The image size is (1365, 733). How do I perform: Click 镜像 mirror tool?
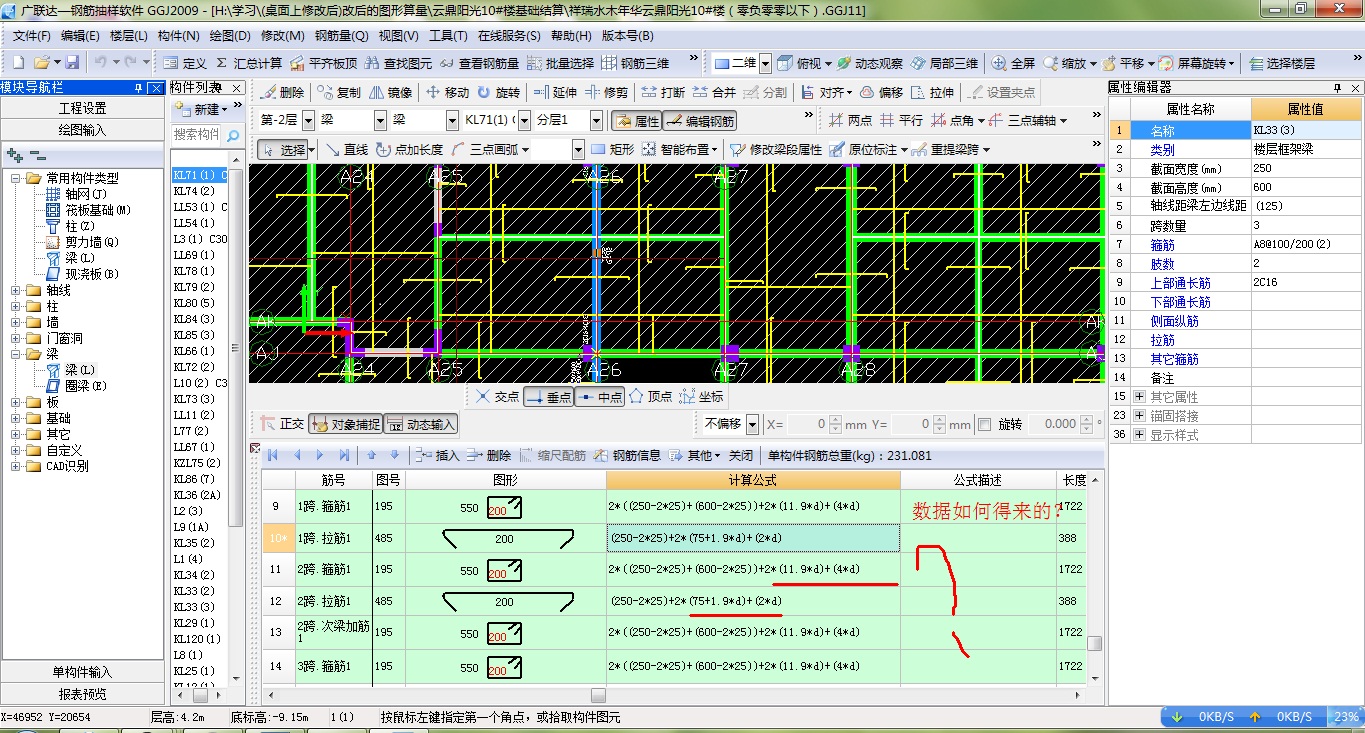(390, 92)
